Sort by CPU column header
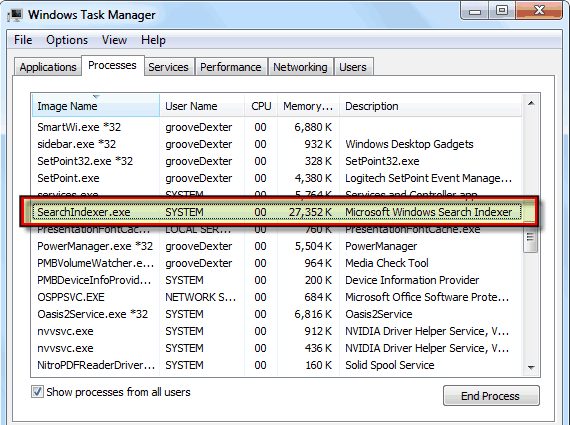 click(x=261, y=106)
